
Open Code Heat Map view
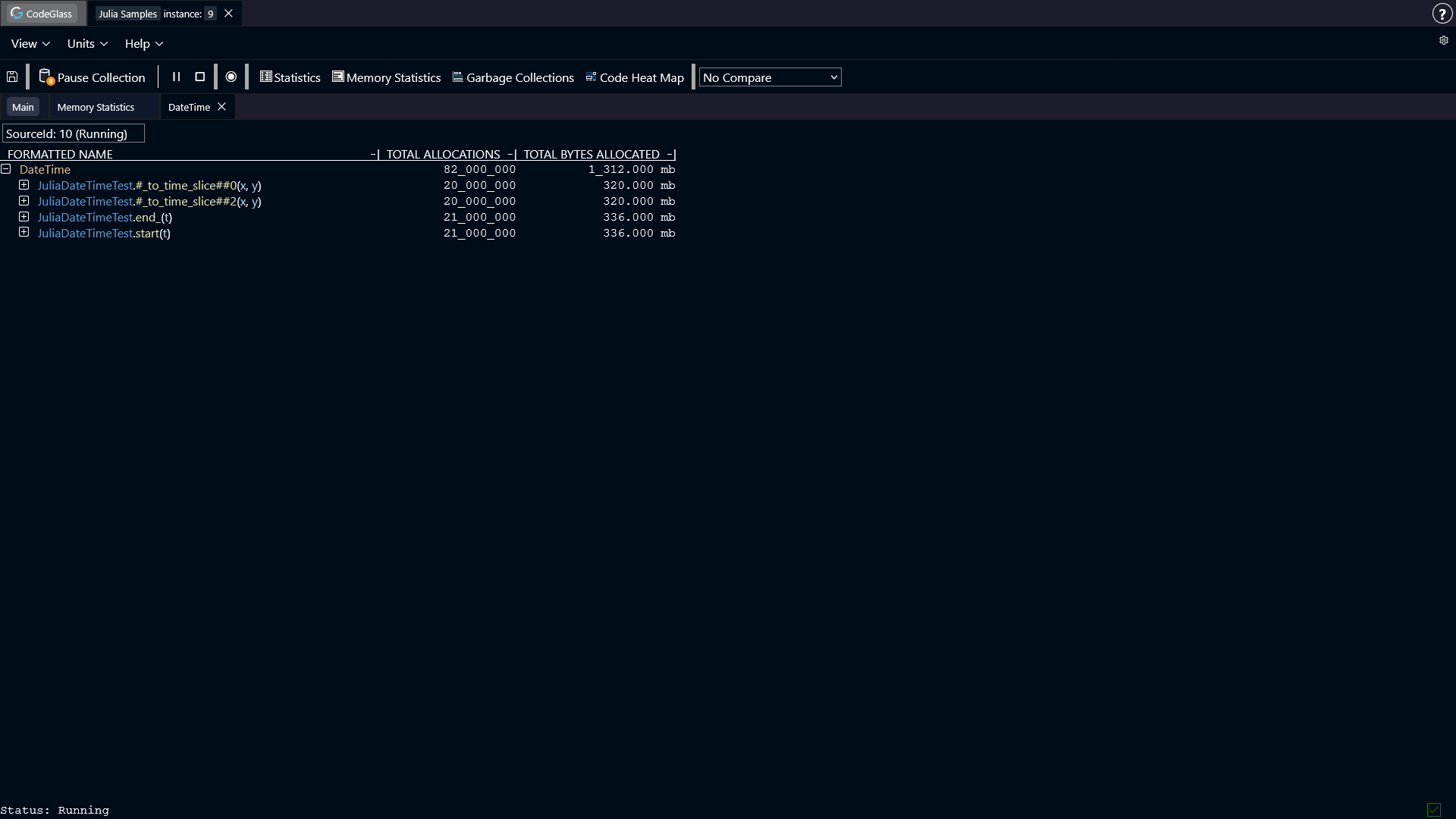point(635,77)
